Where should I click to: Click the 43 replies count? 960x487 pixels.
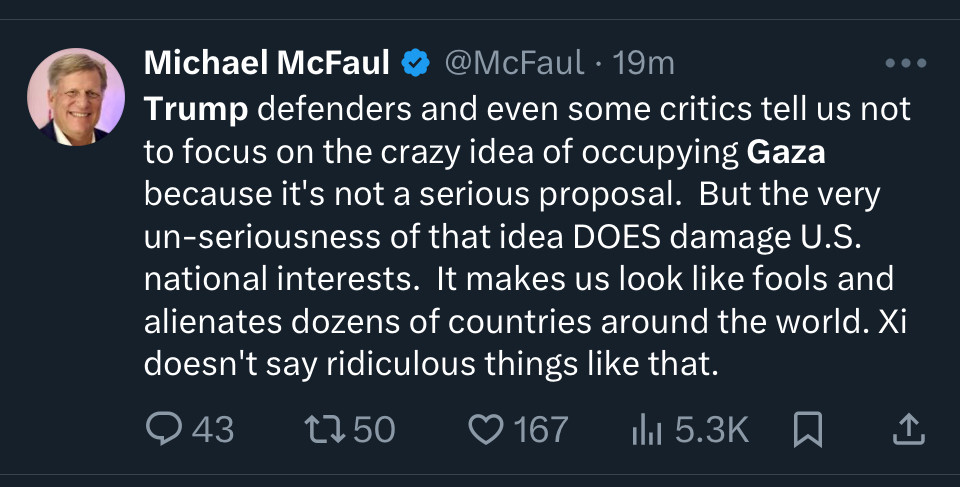point(212,429)
